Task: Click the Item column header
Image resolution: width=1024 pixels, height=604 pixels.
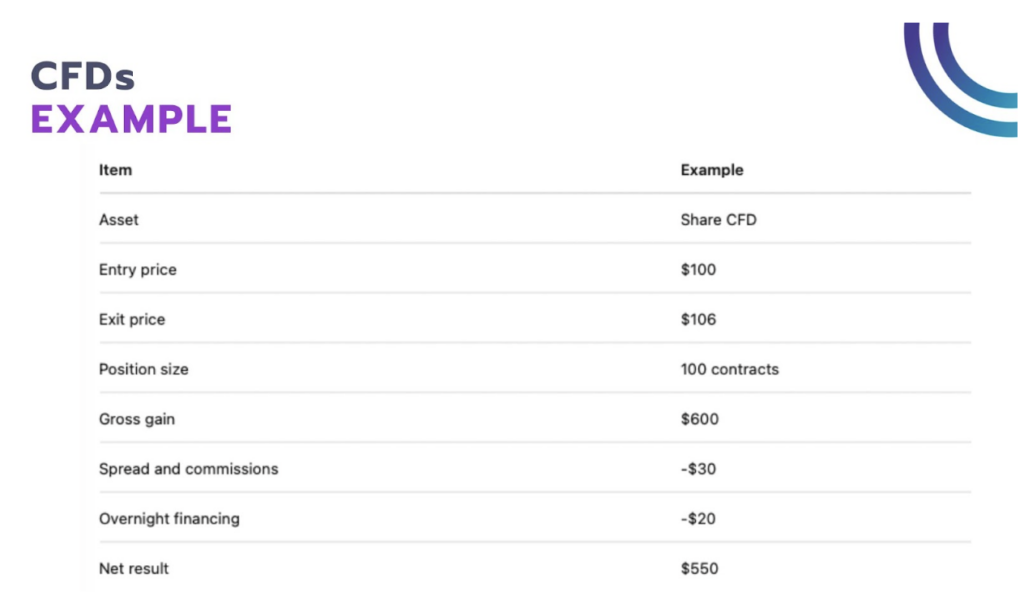Action: [x=114, y=170]
